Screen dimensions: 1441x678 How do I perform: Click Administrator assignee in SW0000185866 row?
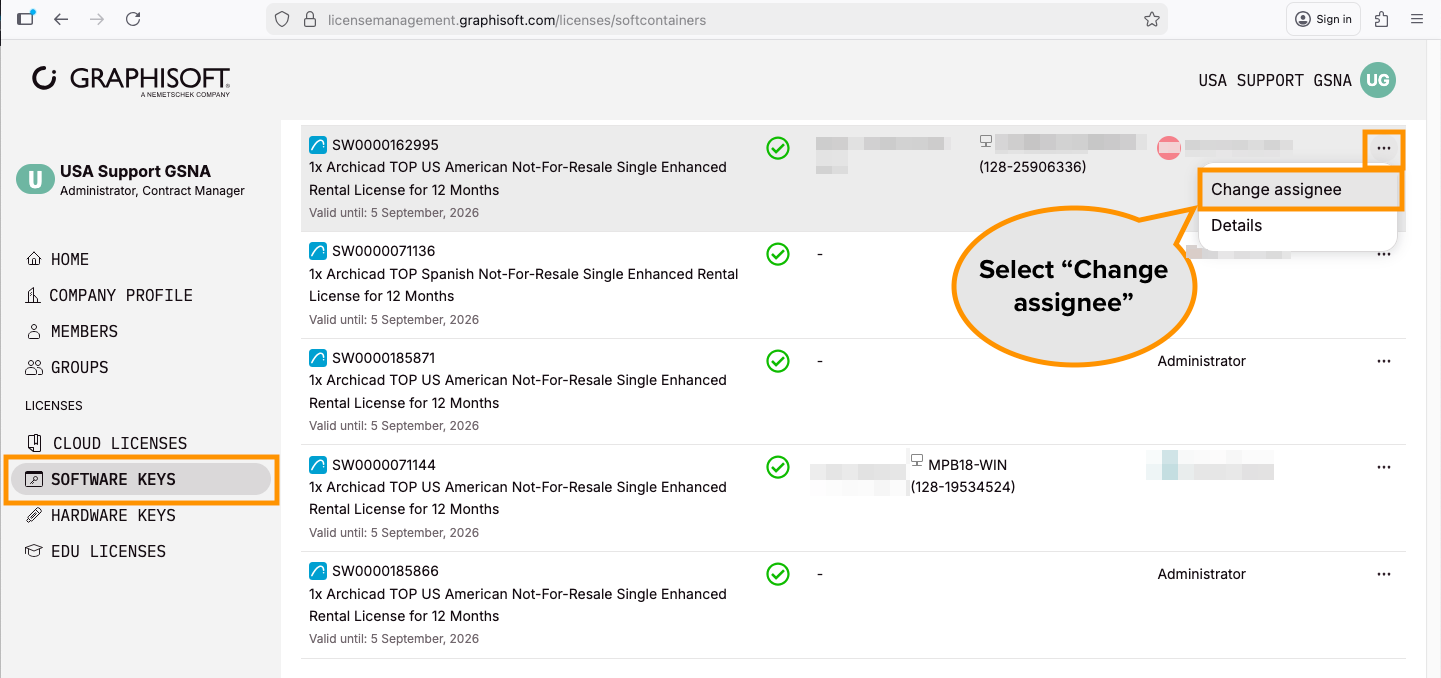click(1202, 574)
